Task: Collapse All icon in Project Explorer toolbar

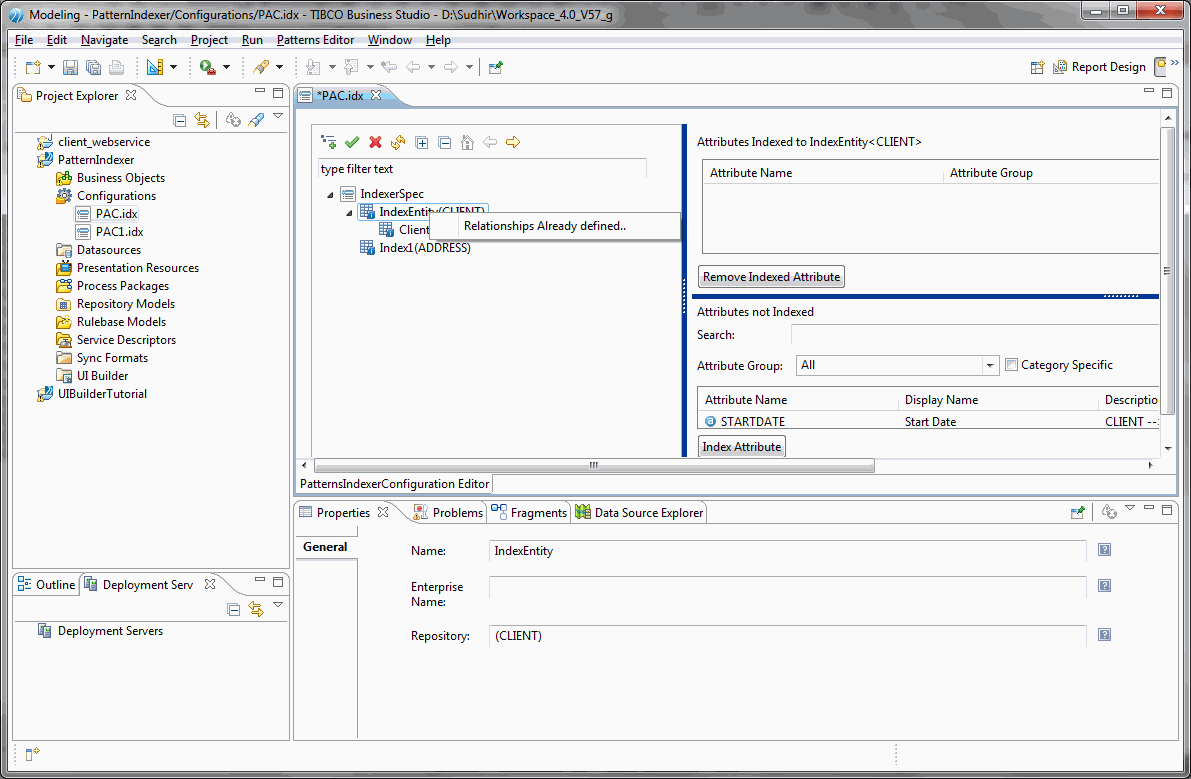Action: 179,120
